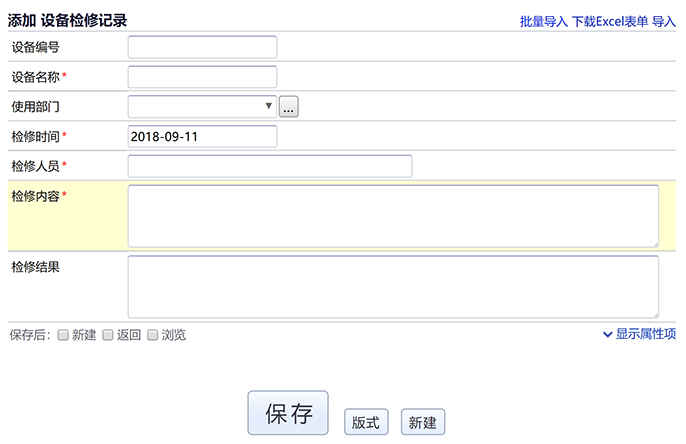Click the 检修人员 input field

point(270,166)
